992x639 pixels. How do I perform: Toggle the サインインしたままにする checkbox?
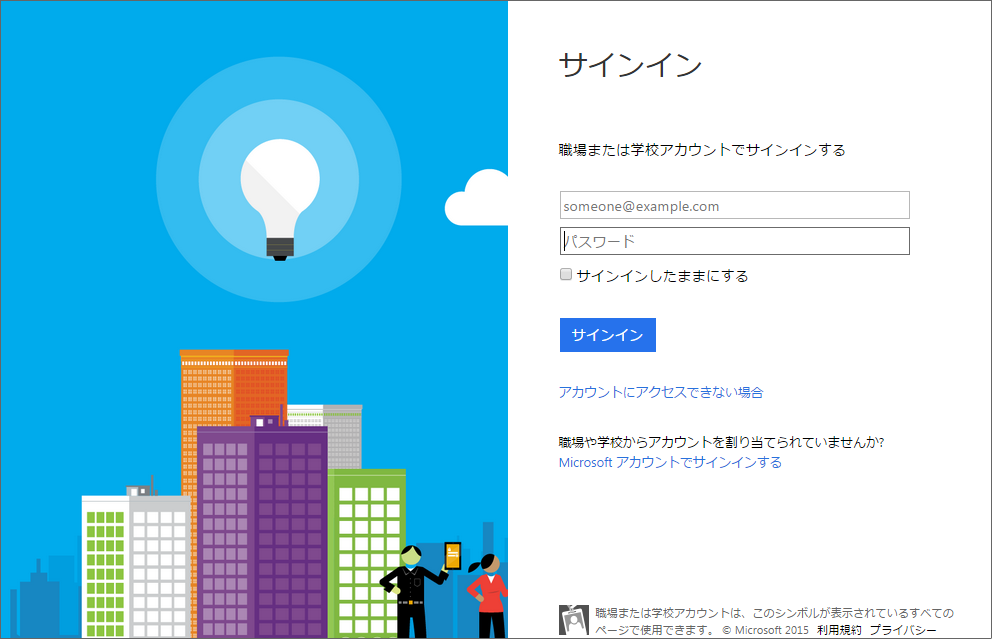tap(566, 274)
